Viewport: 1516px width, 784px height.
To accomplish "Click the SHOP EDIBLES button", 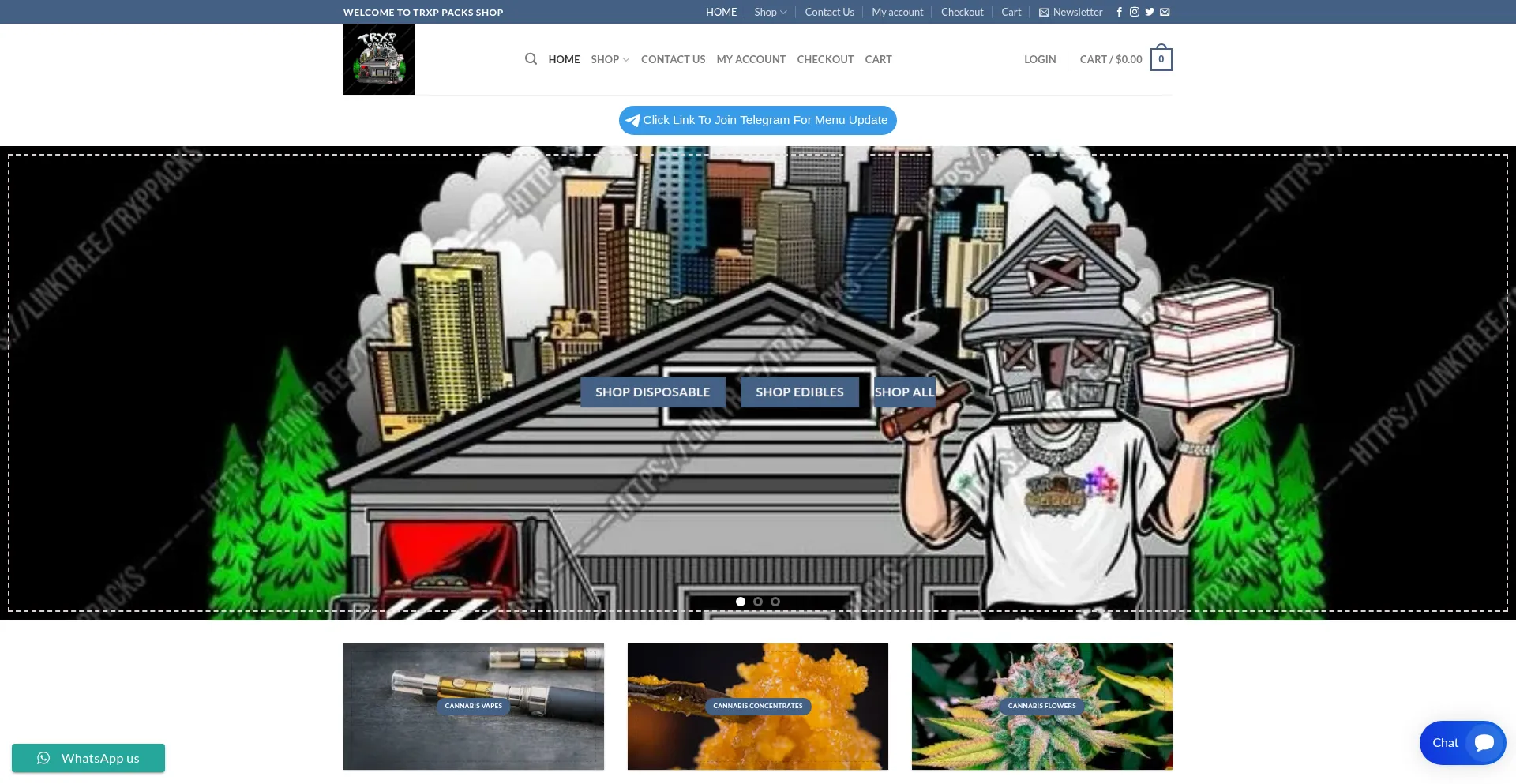I will [800, 392].
